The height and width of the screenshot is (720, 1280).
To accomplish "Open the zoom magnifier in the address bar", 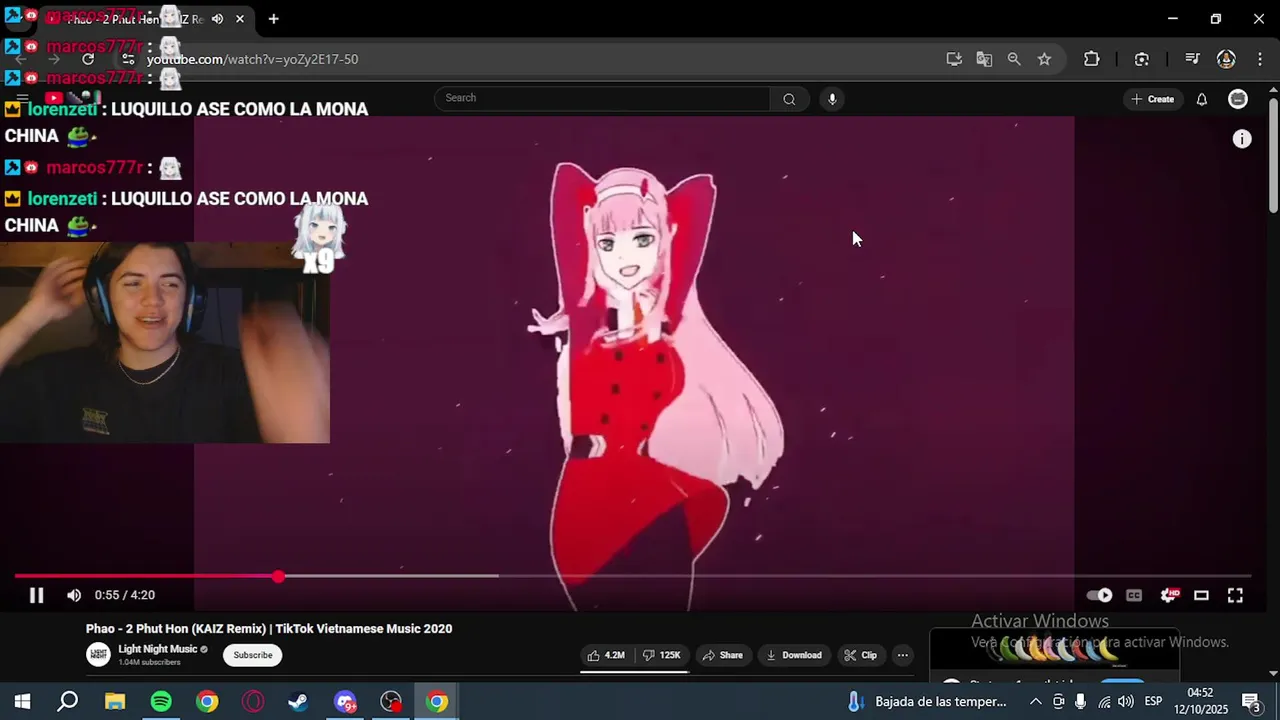I will click(x=1014, y=59).
